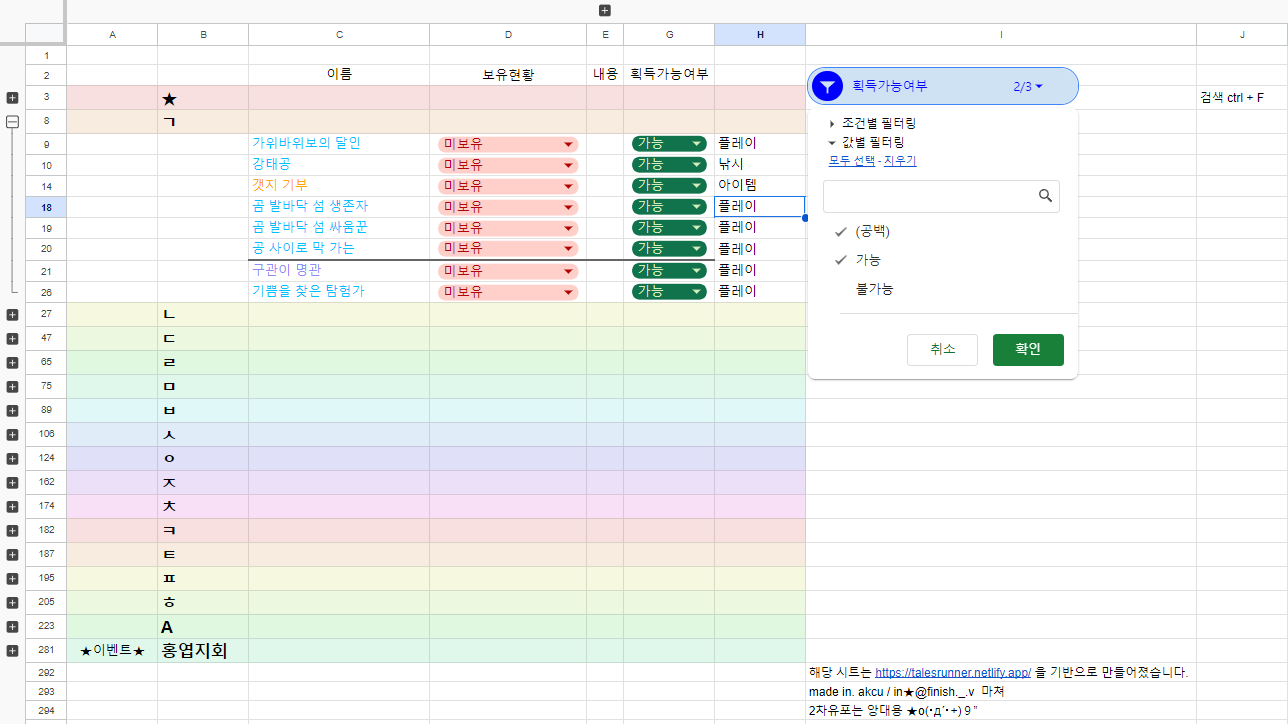Click the 모두 선택 link
This screenshot has width=1288, height=724.
[x=853, y=161]
